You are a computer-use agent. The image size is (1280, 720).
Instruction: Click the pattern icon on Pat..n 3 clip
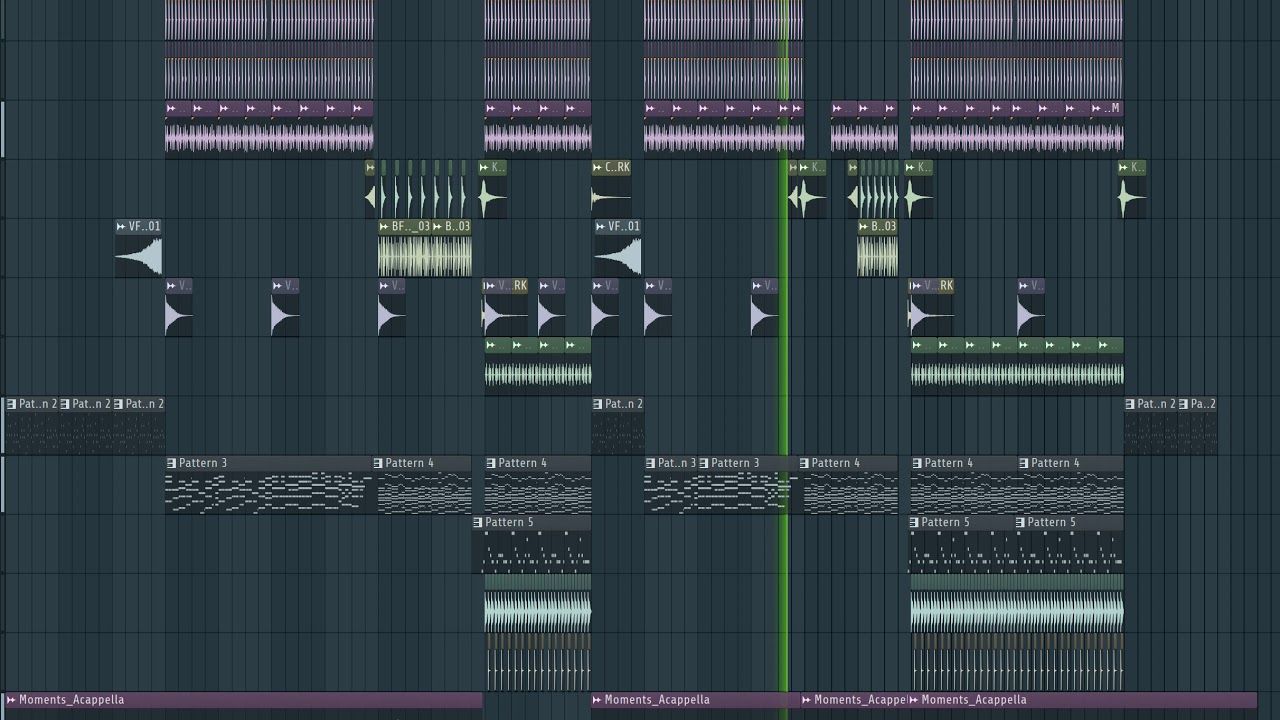click(x=651, y=463)
